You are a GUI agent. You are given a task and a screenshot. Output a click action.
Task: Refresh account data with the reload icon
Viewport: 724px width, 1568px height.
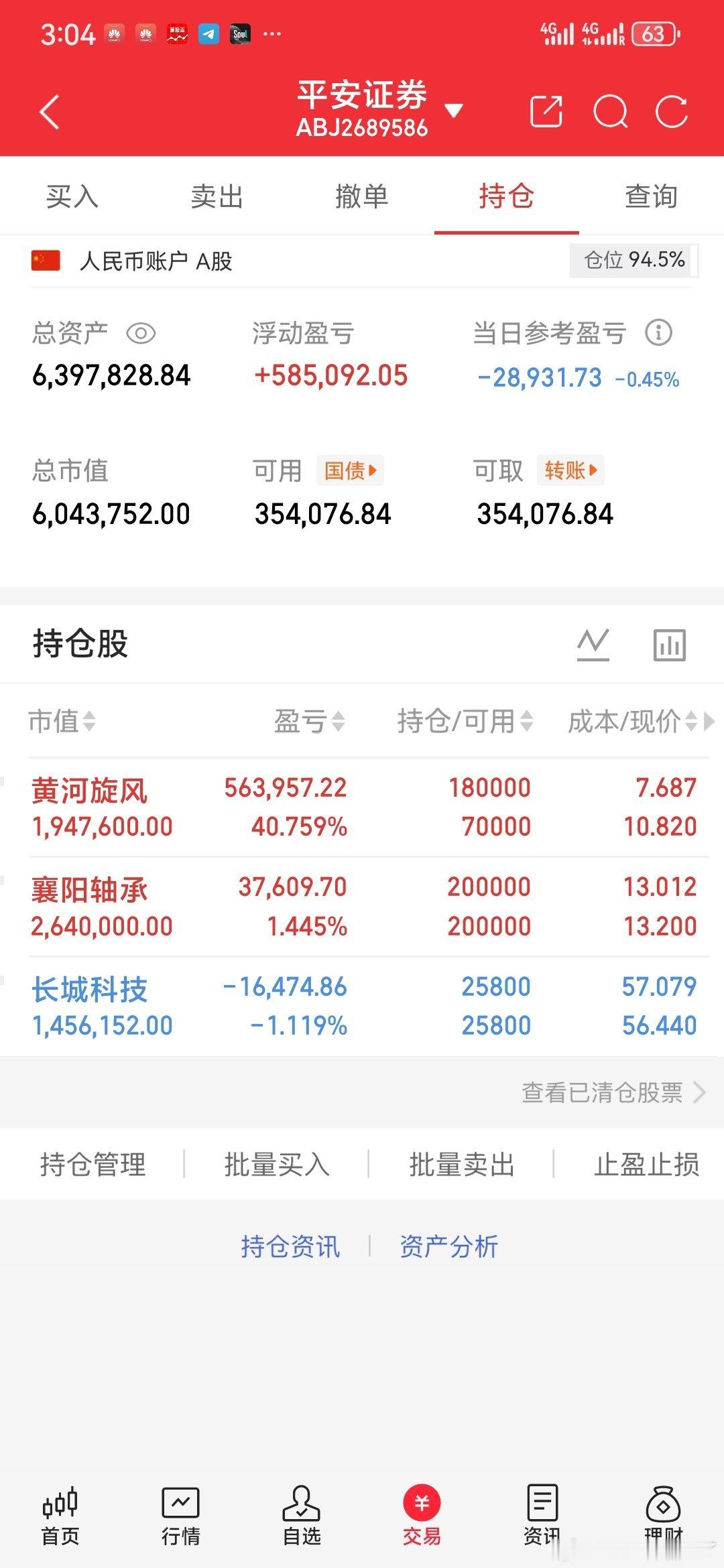point(672,111)
